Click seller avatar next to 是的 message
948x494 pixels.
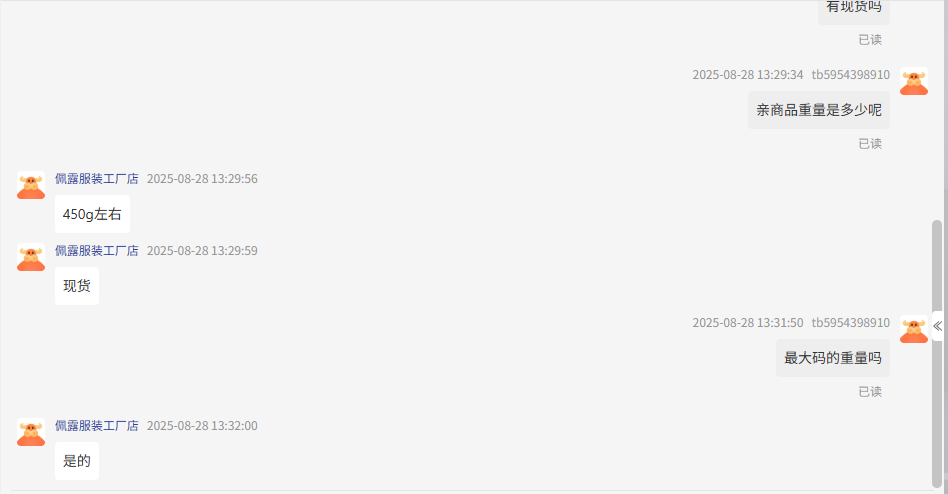[31, 432]
